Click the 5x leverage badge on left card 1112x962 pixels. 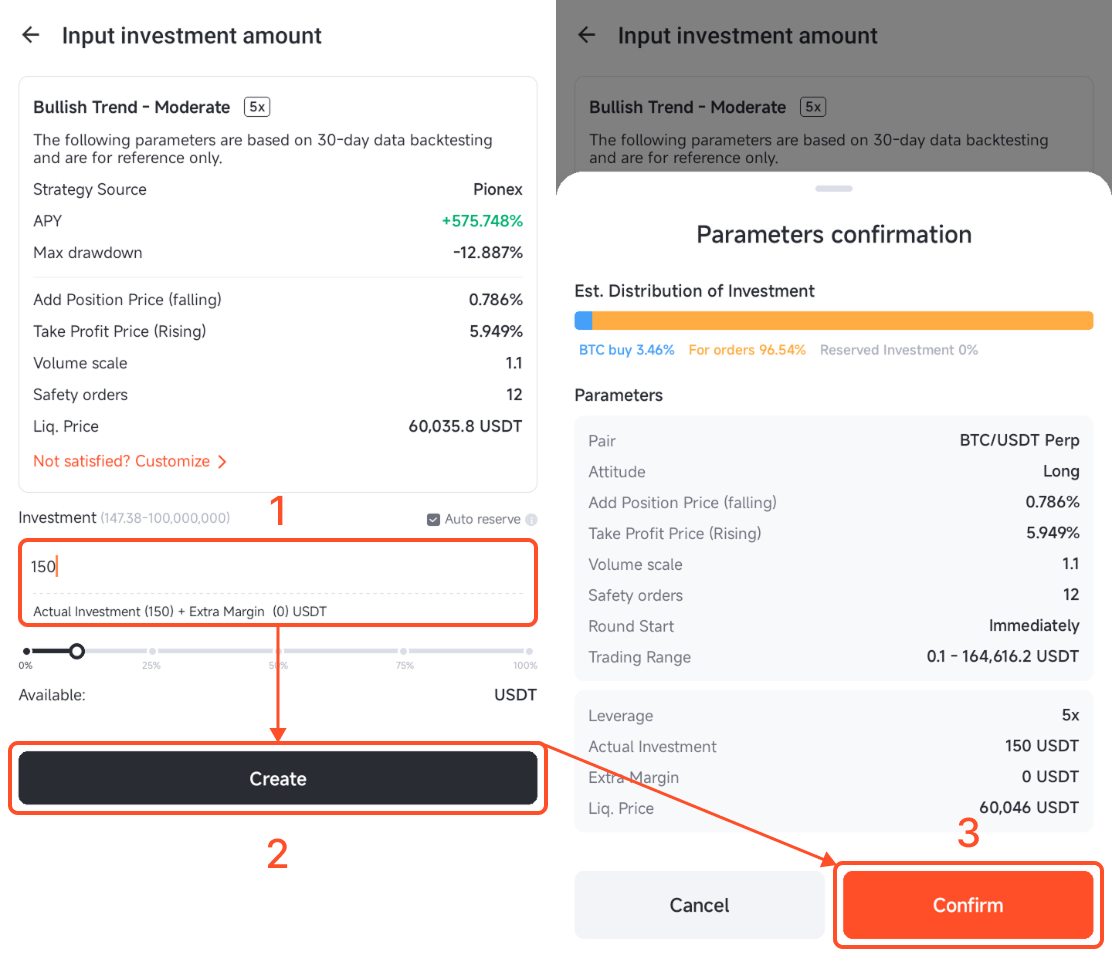click(x=257, y=107)
